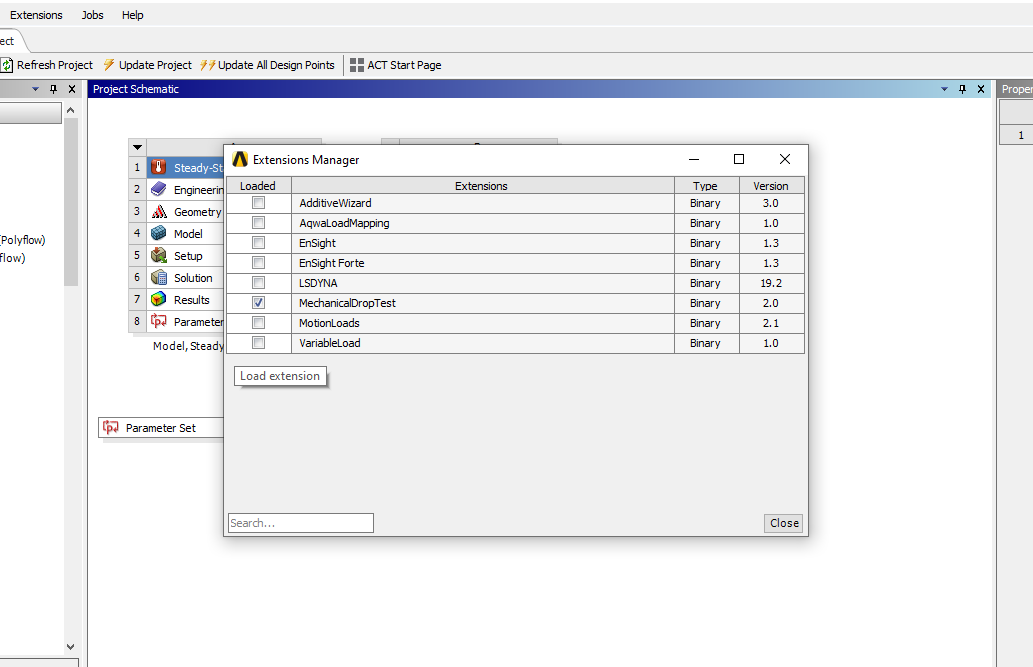Enable the LSDYNA extension checkbox
This screenshot has width=1033, height=667.
click(x=258, y=283)
